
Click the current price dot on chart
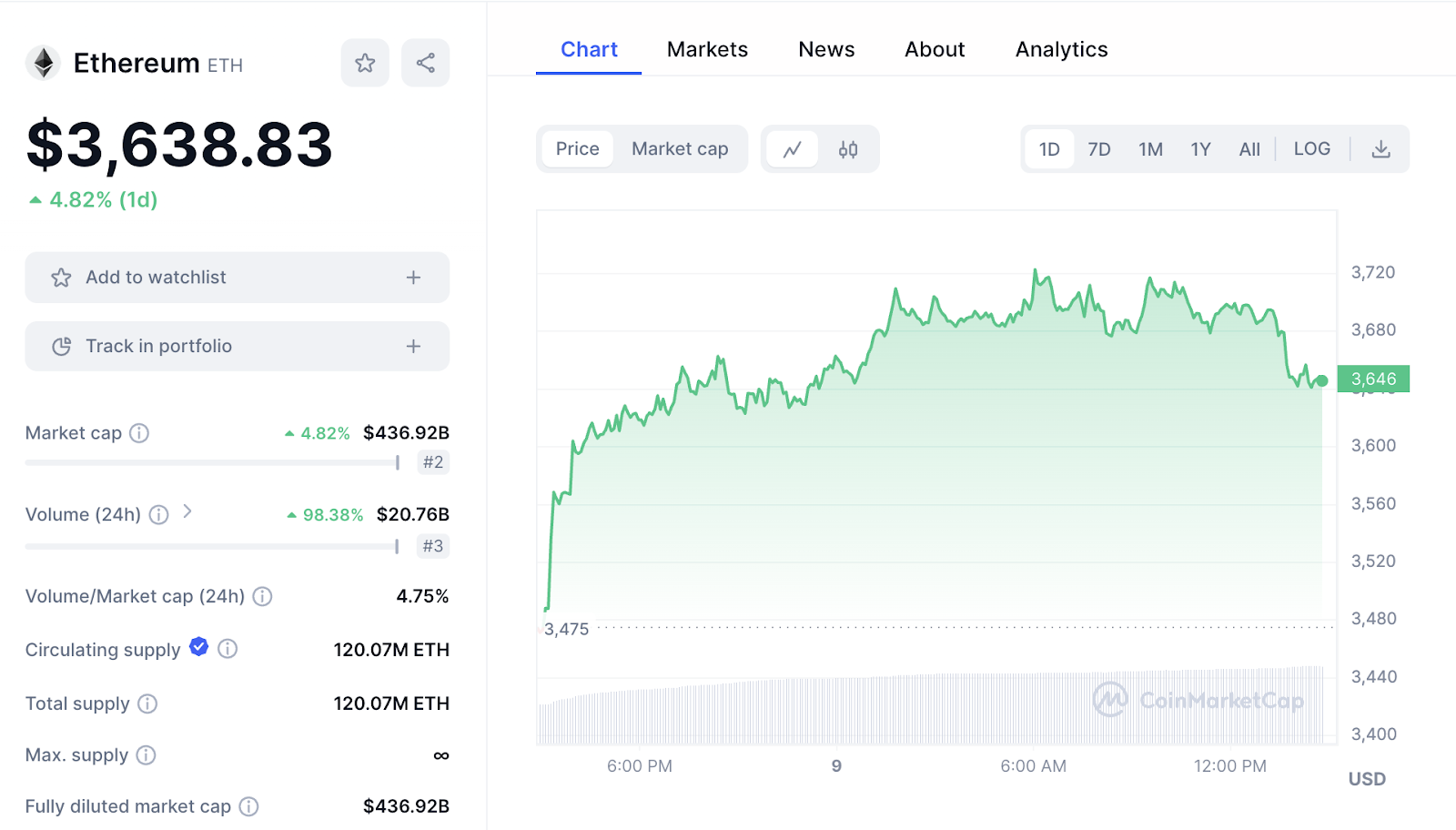pyautogui.click(x=1321, y=380)
